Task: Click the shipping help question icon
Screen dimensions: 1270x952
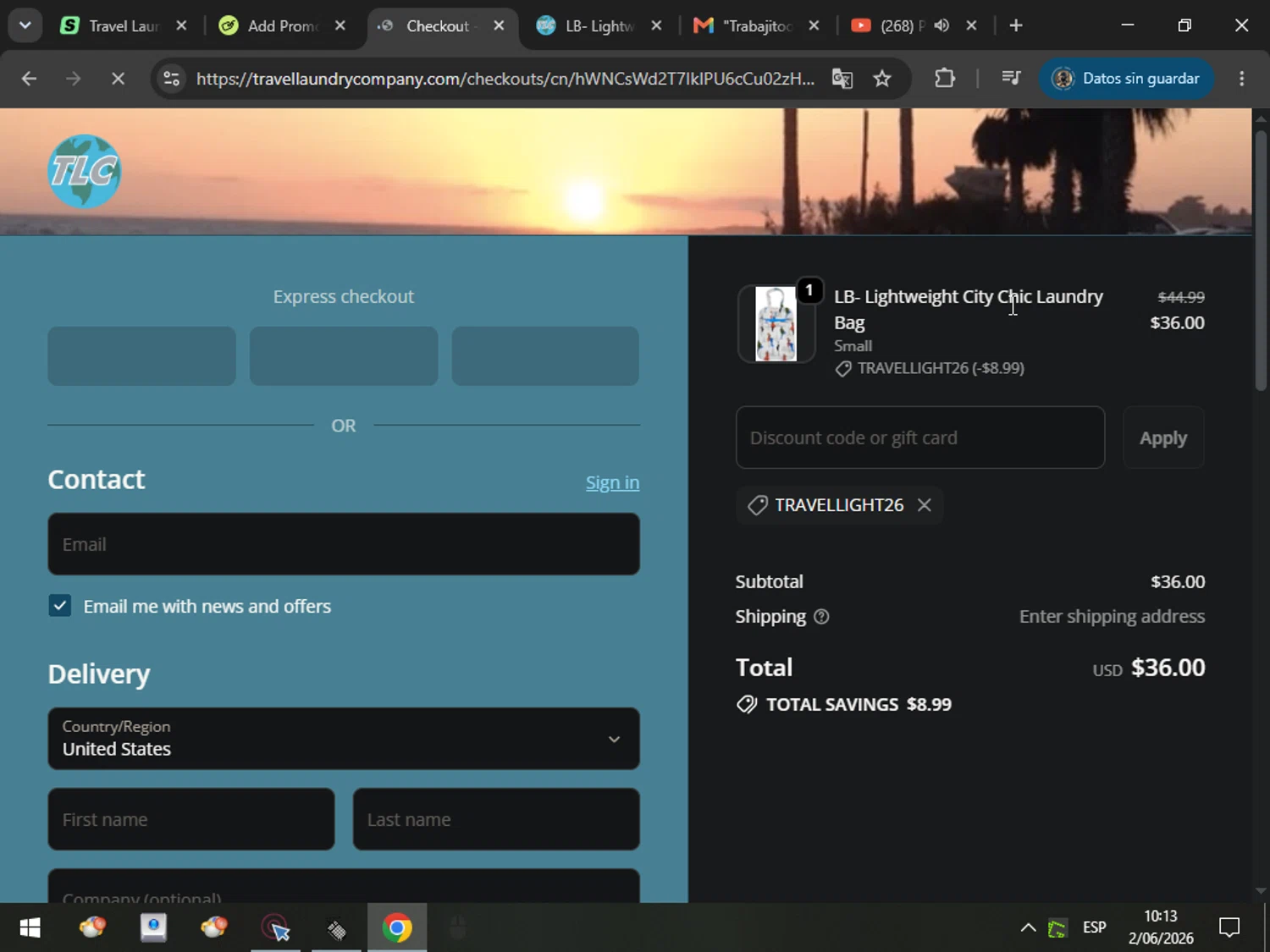Action: 821,617
